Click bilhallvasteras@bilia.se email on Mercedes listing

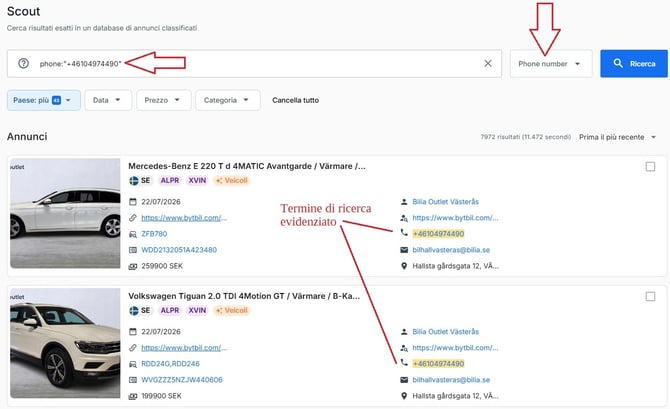(x=451, y=250)
